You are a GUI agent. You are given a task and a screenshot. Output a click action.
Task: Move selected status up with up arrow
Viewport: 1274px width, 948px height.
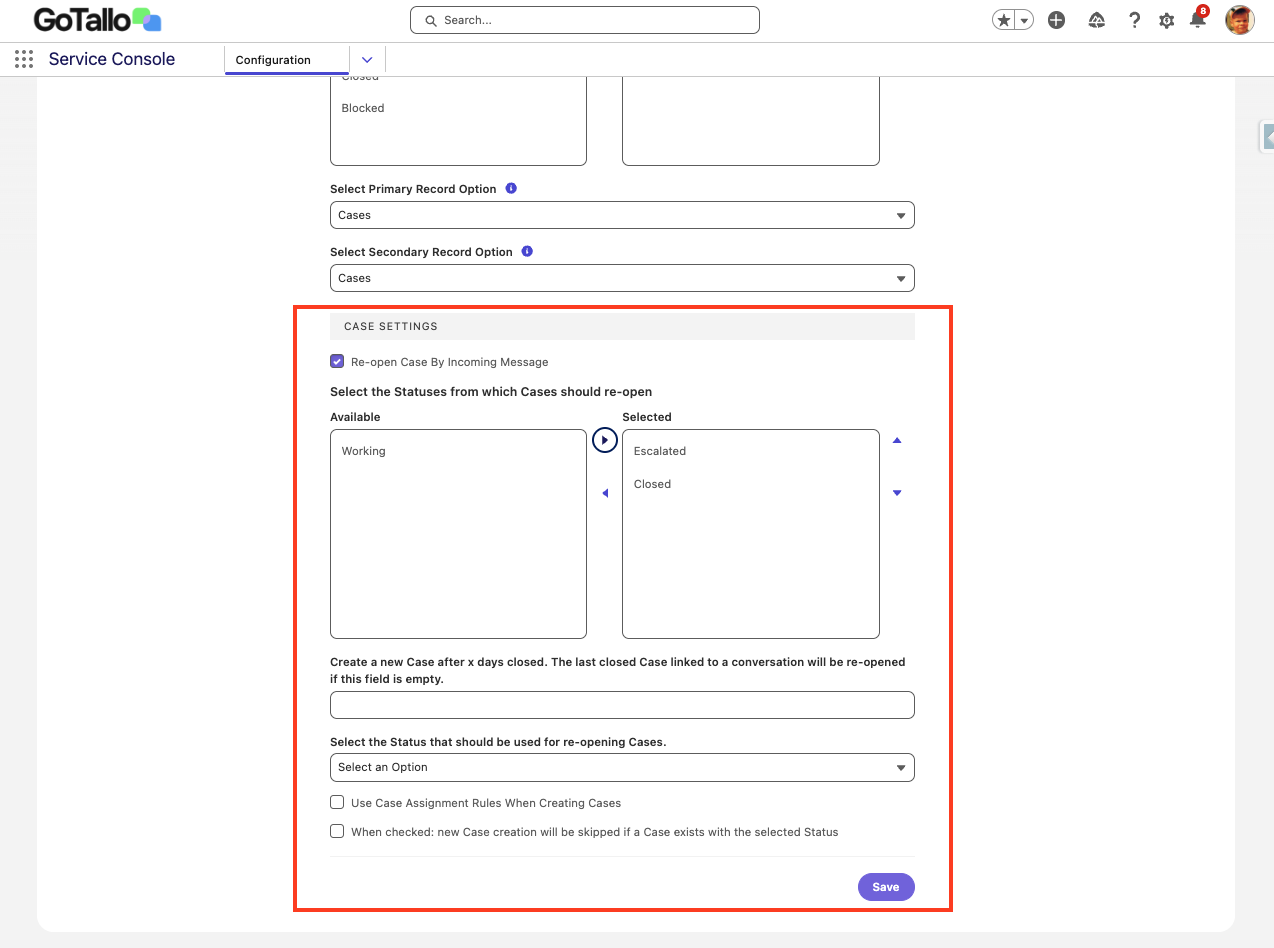pos(897,441)
